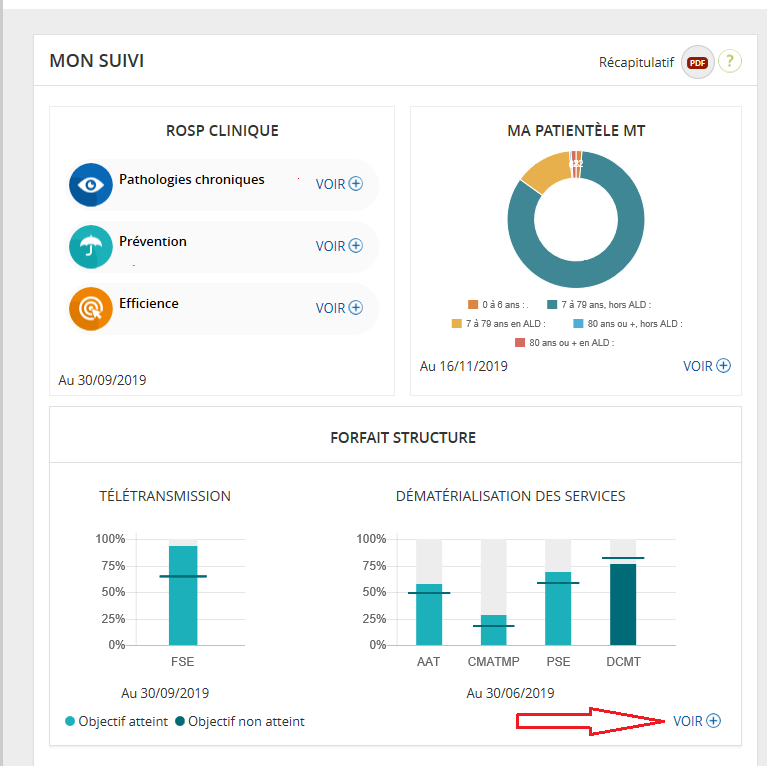Image resolution: width=767 pixels, height=766 pixels.
Task: Click the Récapitulatif label
Action: pos(637,62)
